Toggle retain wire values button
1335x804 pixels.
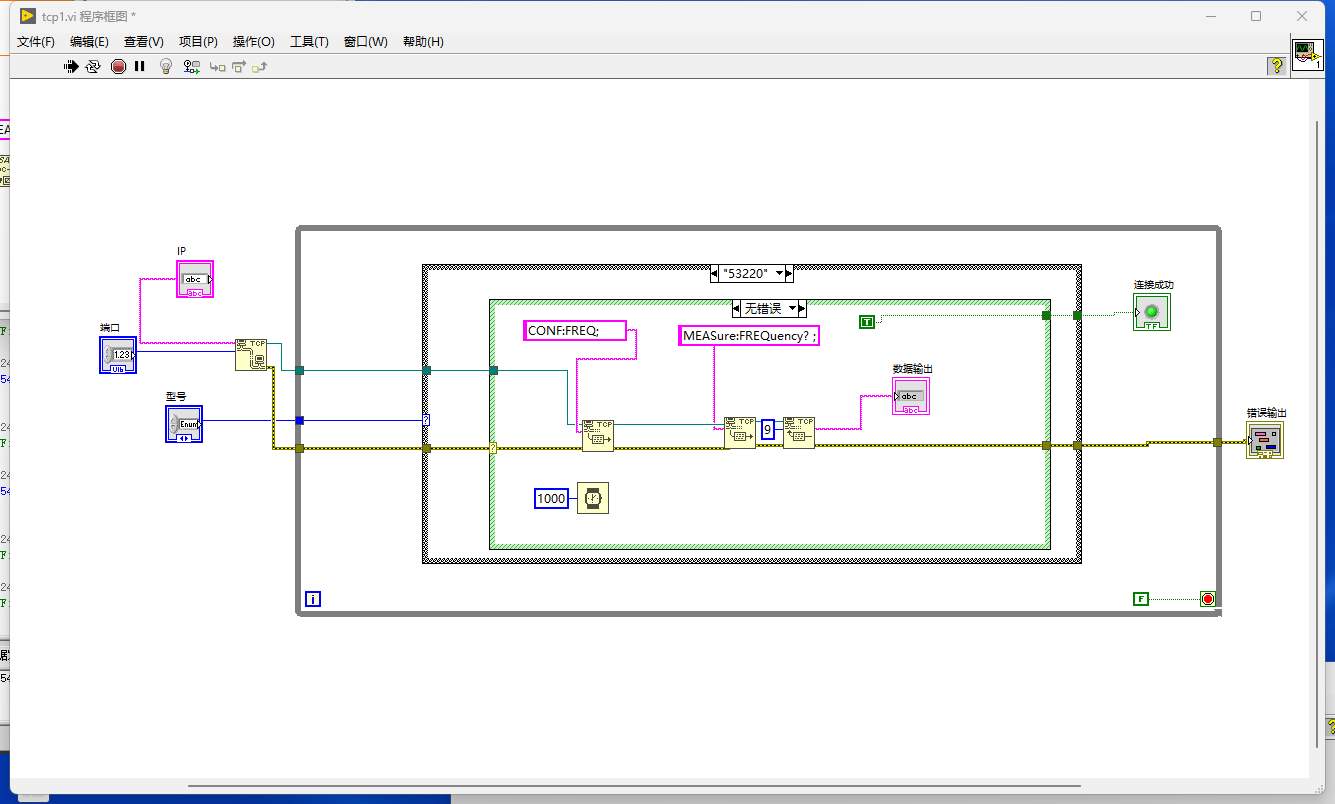click(x=191, y=67)
